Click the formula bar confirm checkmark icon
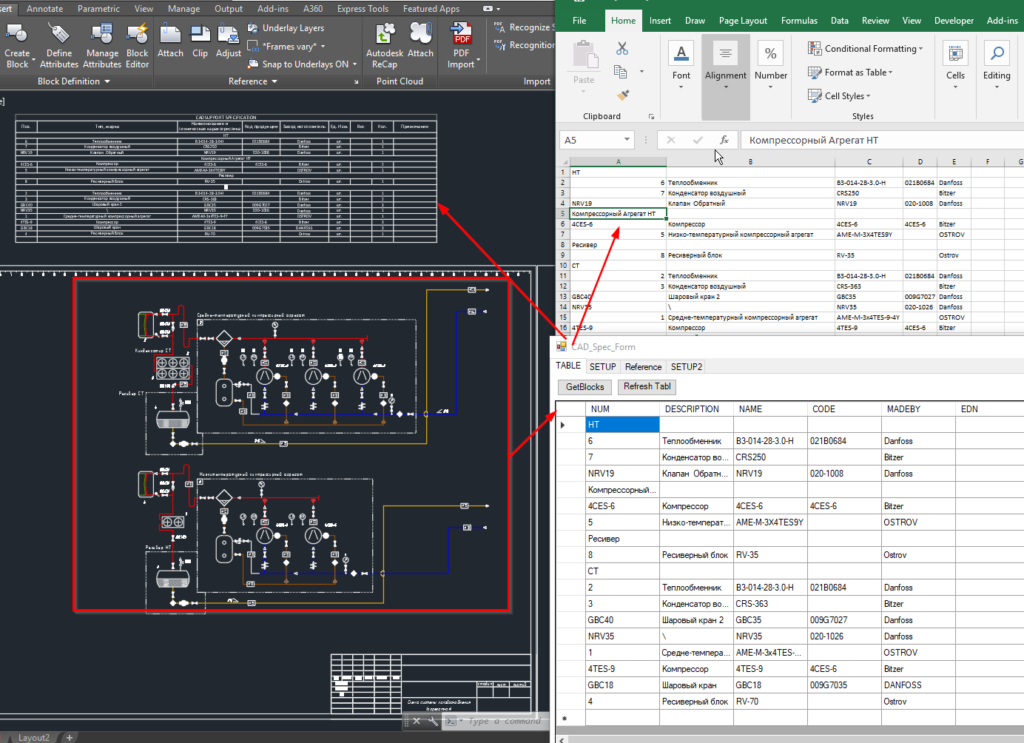 tap(697, 140)
